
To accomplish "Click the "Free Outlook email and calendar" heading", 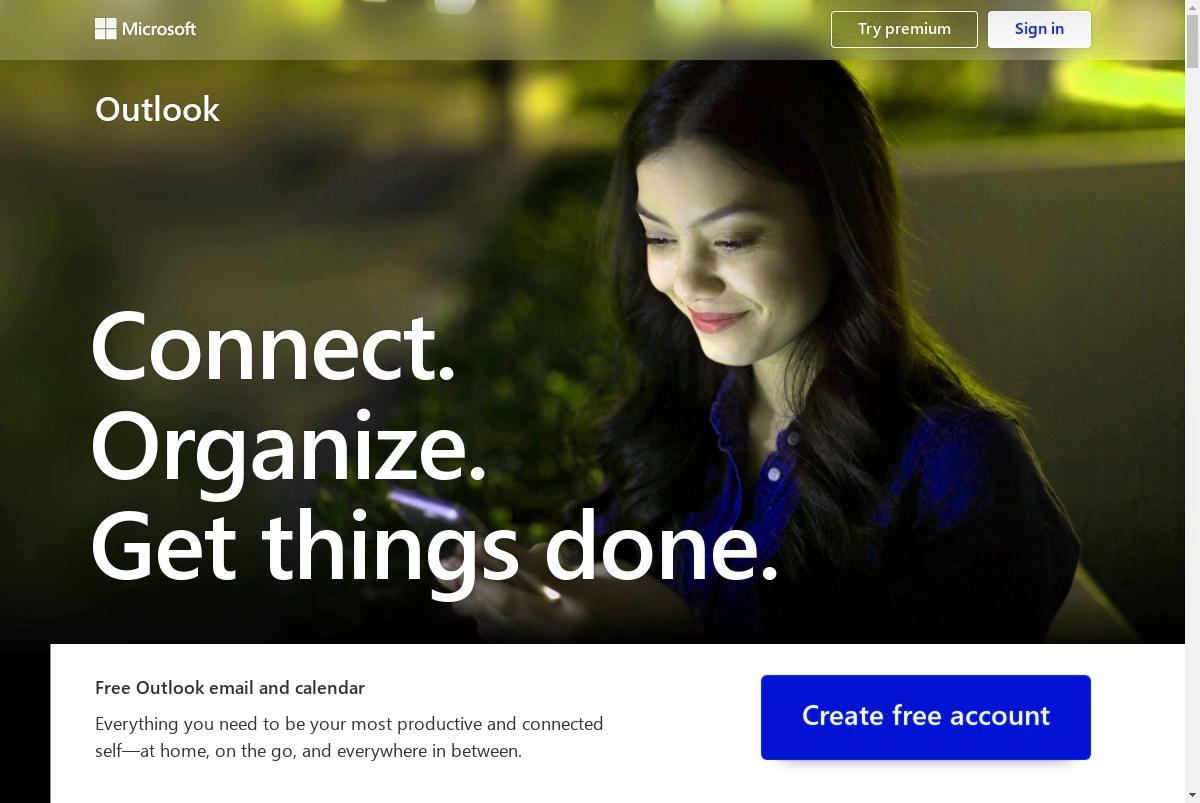I will tap(230, 688).
